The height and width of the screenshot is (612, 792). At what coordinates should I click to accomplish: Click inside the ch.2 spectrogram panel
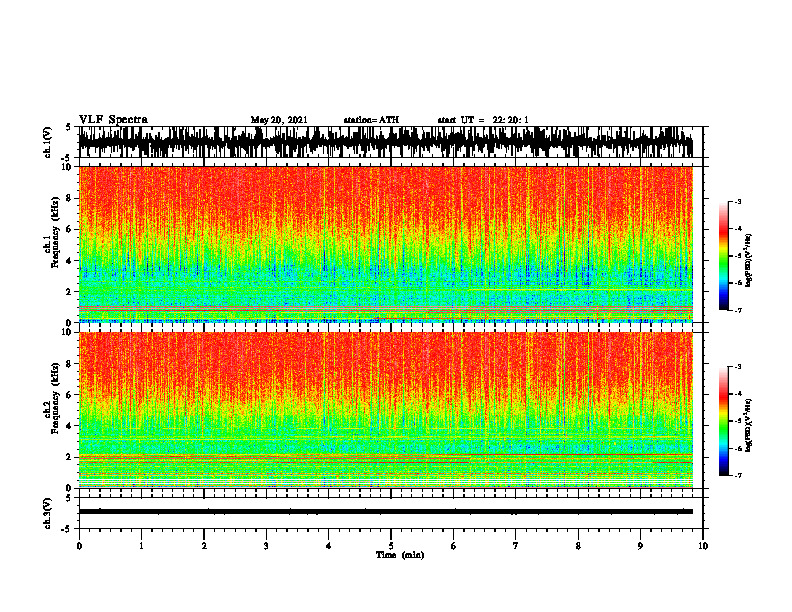386,410
